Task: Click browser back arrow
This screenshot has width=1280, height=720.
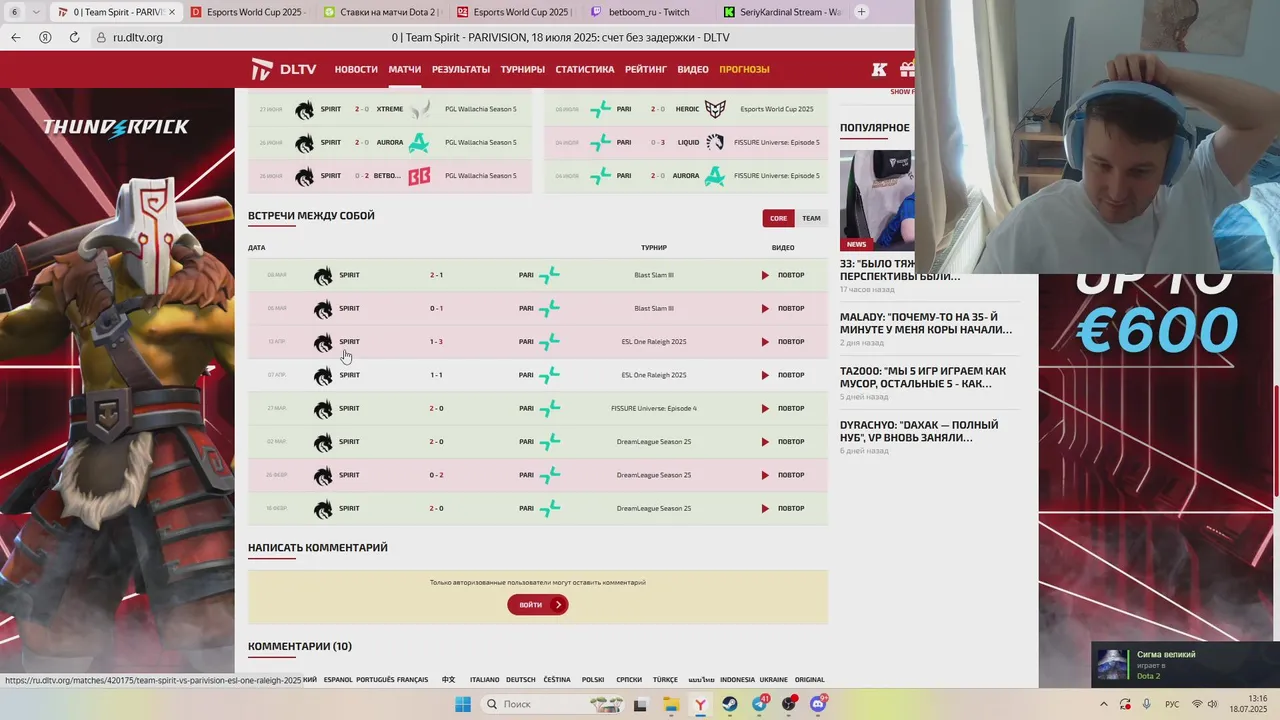Action: click(15, 37)
